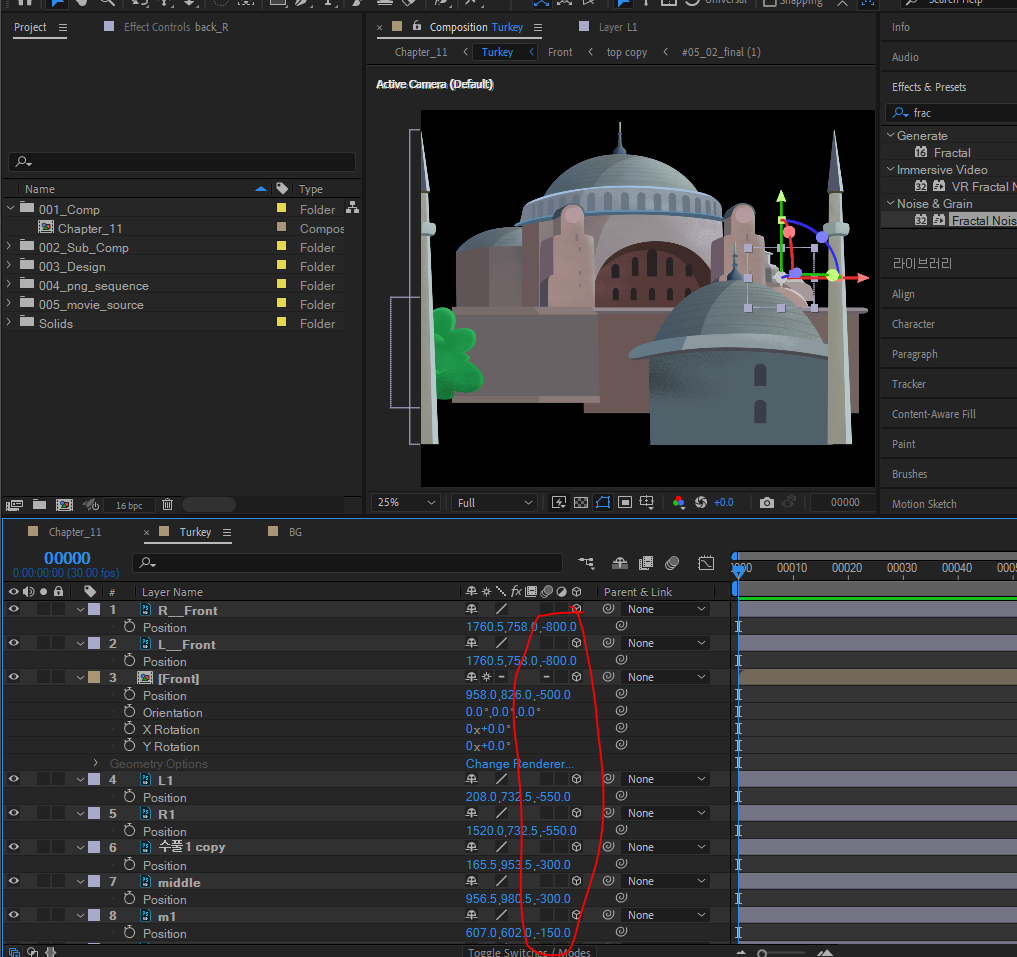1017x957 pixels.
Task: Toggle collapse transformations for Front layer
Action: pyautogui.click(x=486, y=677)
